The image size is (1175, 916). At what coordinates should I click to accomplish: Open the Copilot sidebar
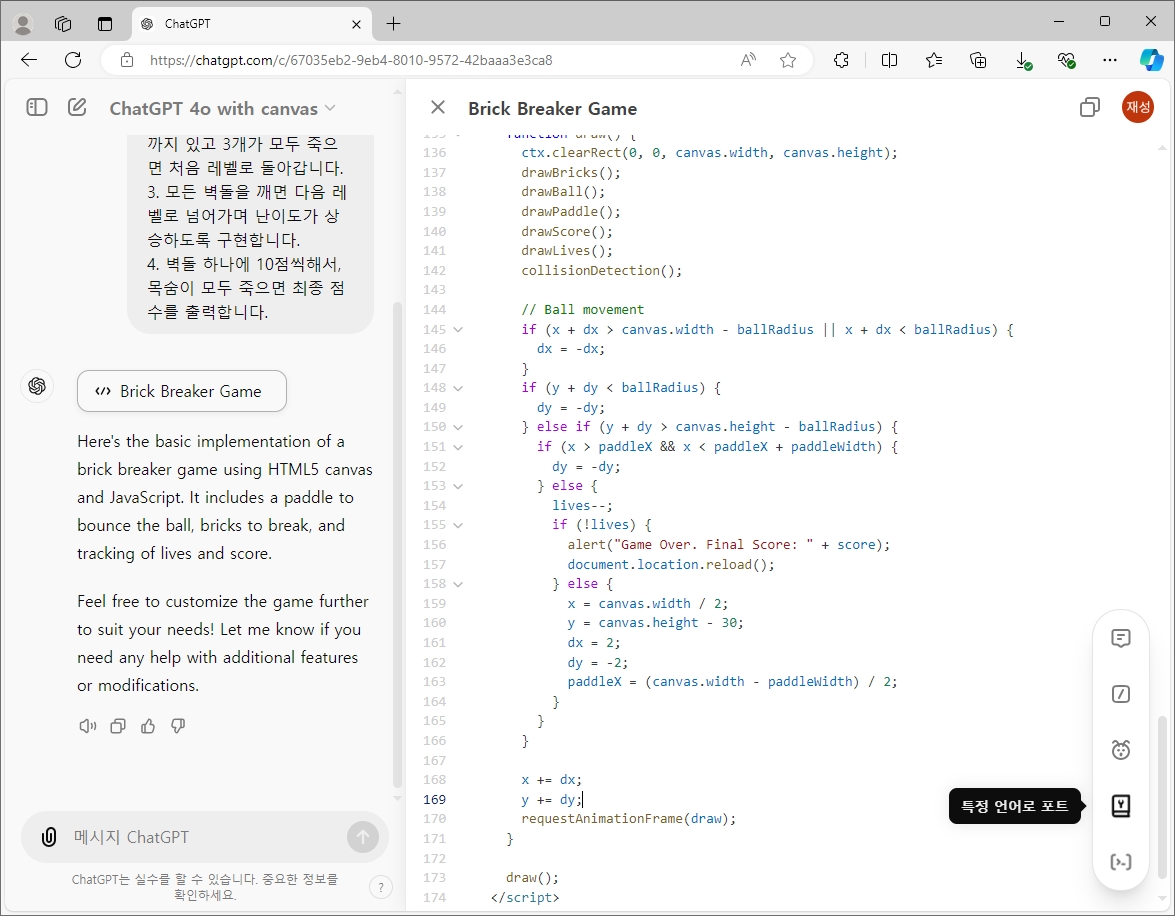[1152, 60]
